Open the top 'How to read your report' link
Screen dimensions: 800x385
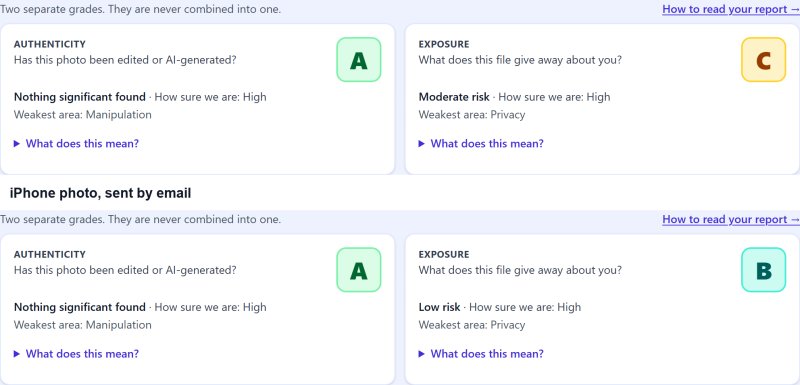(731, 9)
